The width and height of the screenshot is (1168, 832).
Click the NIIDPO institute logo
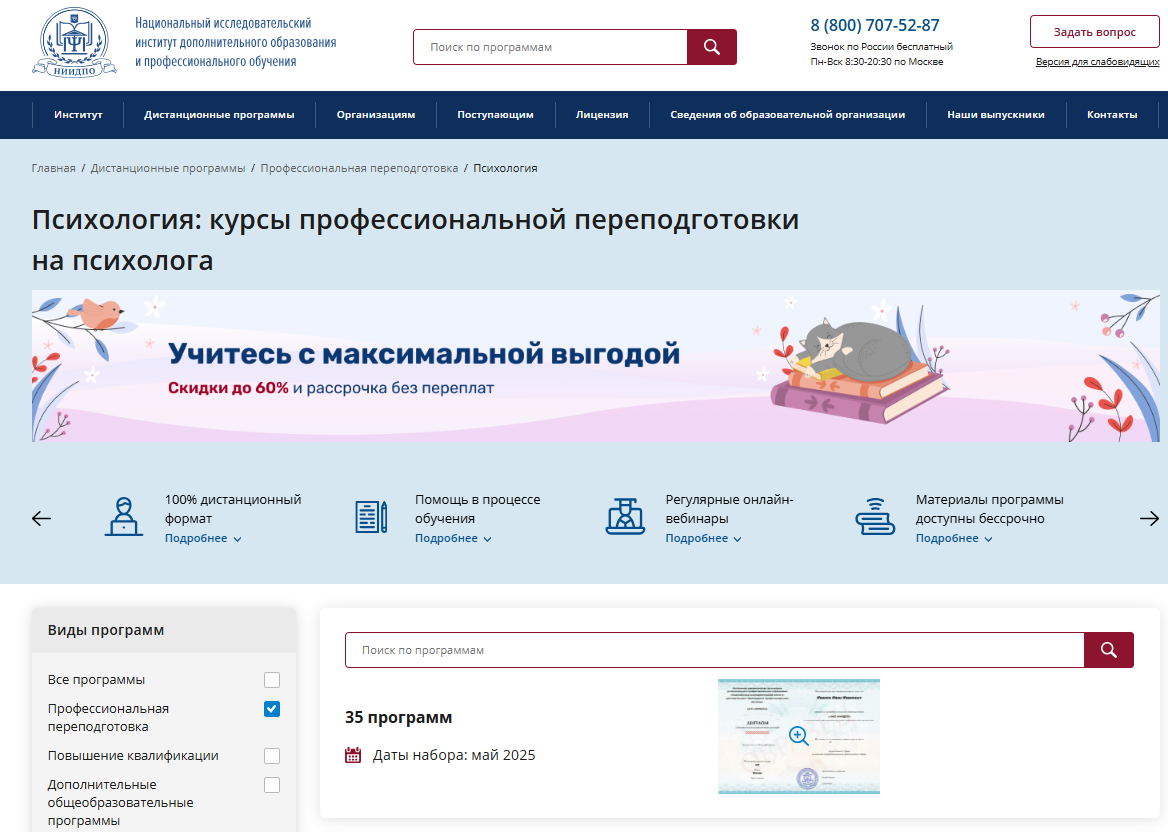coord(74,42)
